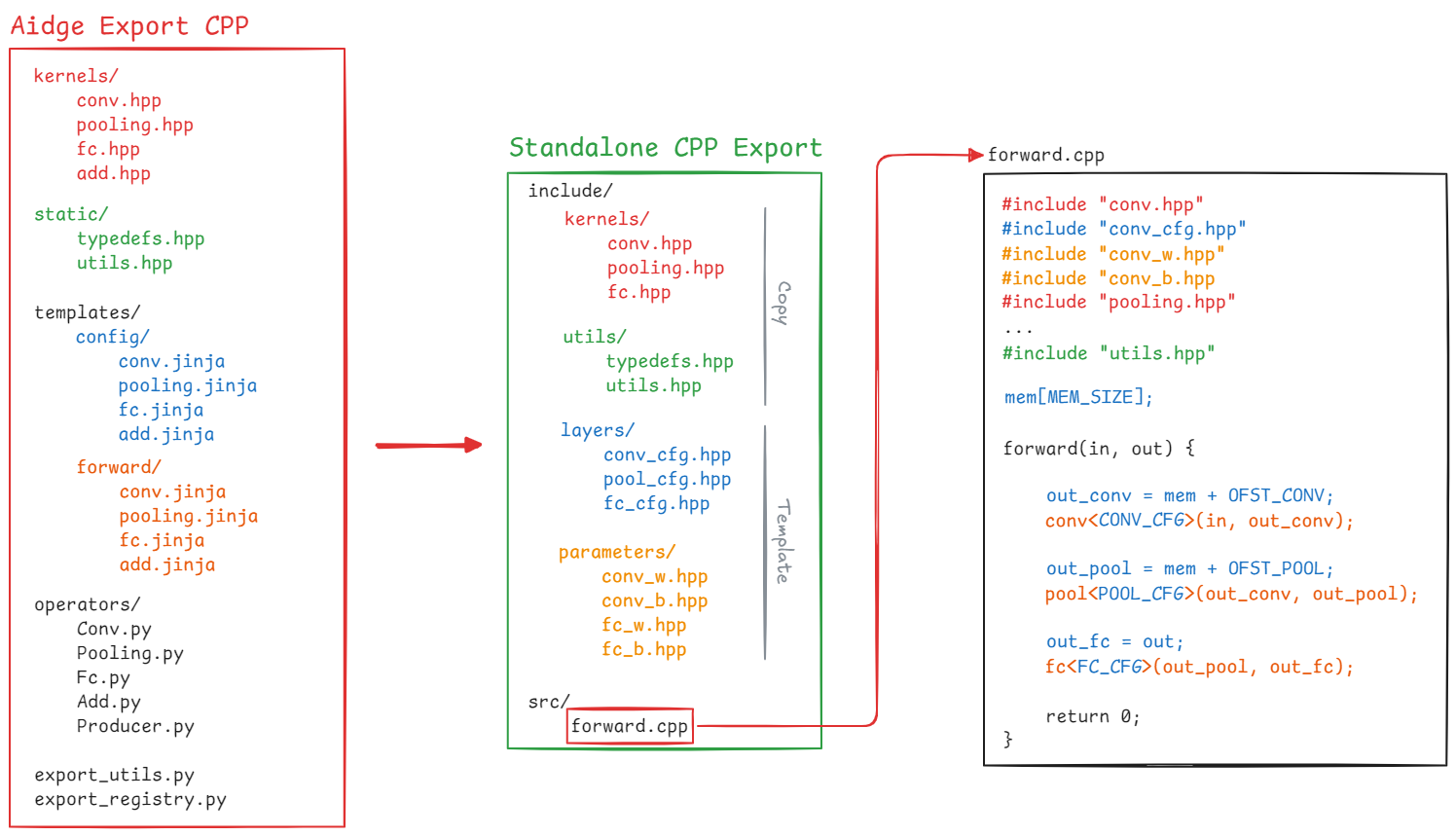Open fc.jinja under the forward templates

(162, 539)
